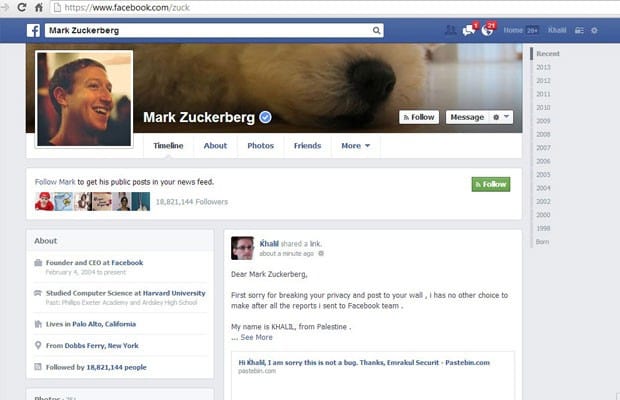Image resolution: width=620 pixels, height=400 pixels.
Task: Open the account settings gear menu
Action: point(594,30)
